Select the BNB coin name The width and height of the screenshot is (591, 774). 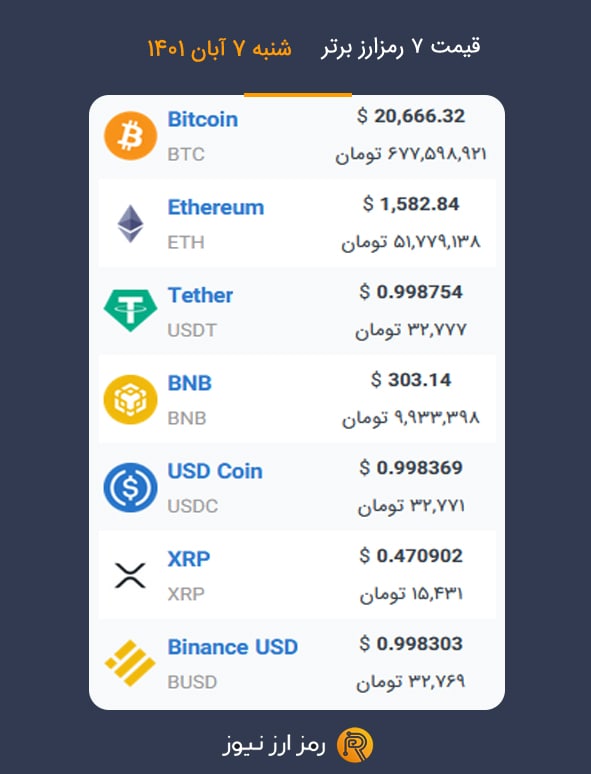(x=190, y=383)
